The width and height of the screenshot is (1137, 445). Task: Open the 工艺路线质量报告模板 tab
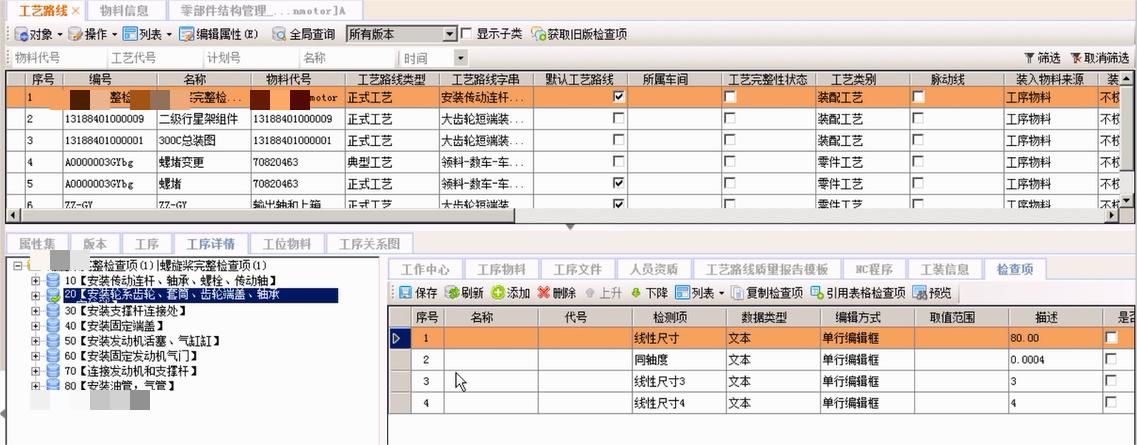(x=766, y=270)
